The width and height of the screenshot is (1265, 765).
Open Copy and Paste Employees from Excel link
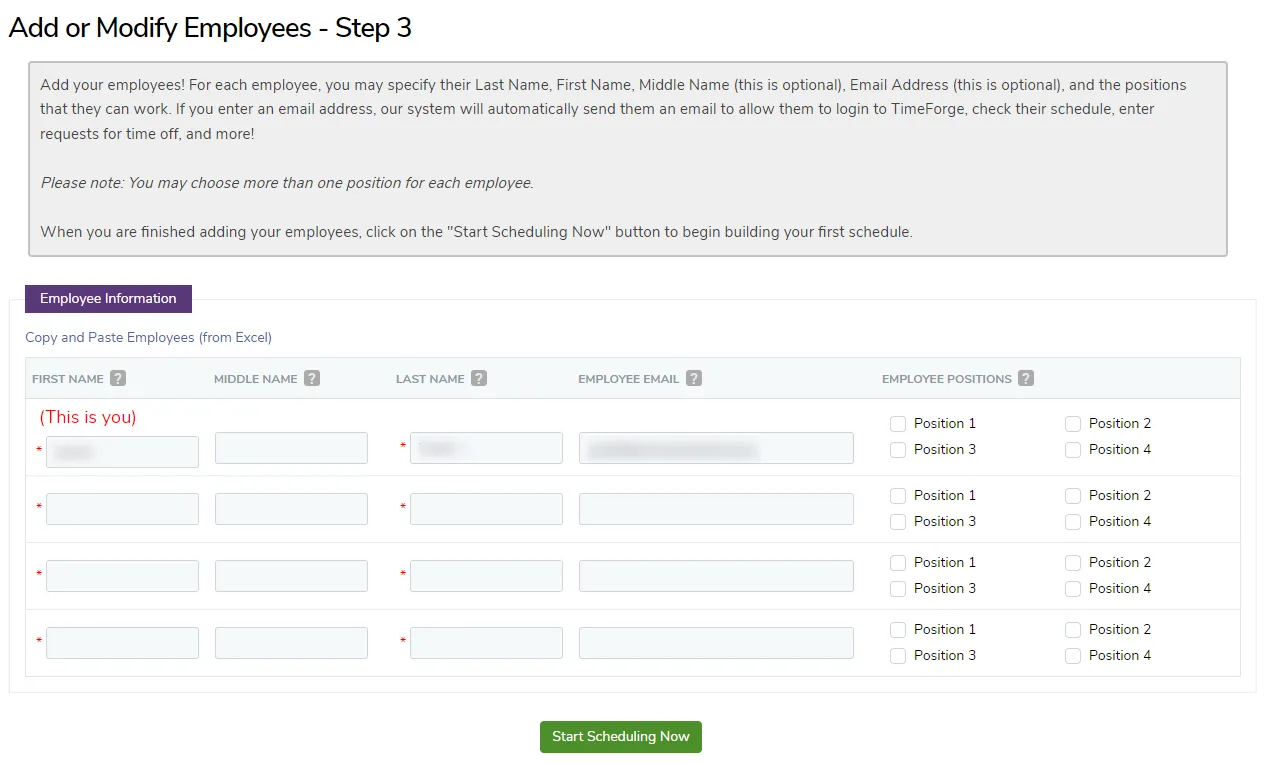tap(148, 338)
